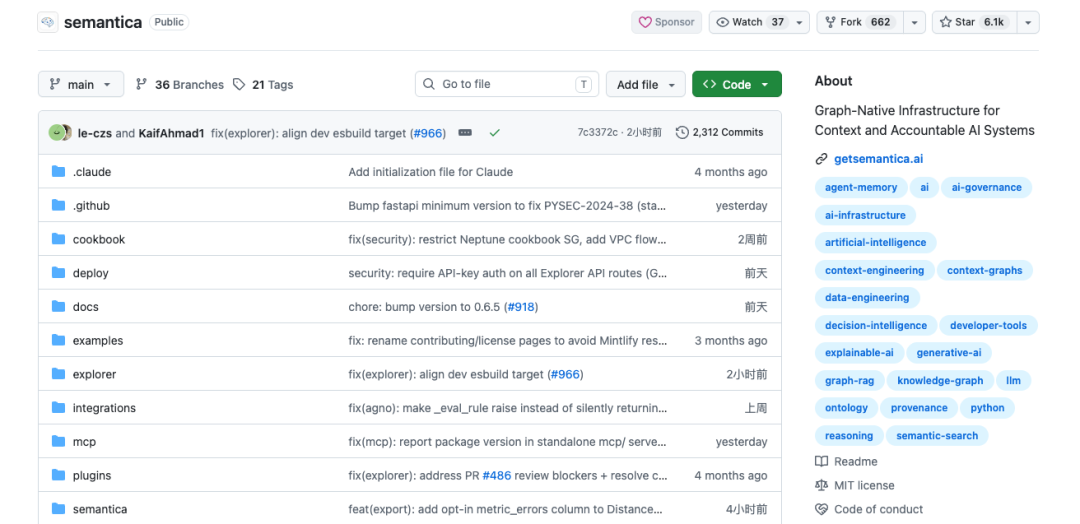The image size is (1080, 524).
Task: Click the semantica repository logo icon
Action: (x=48, y=22)
